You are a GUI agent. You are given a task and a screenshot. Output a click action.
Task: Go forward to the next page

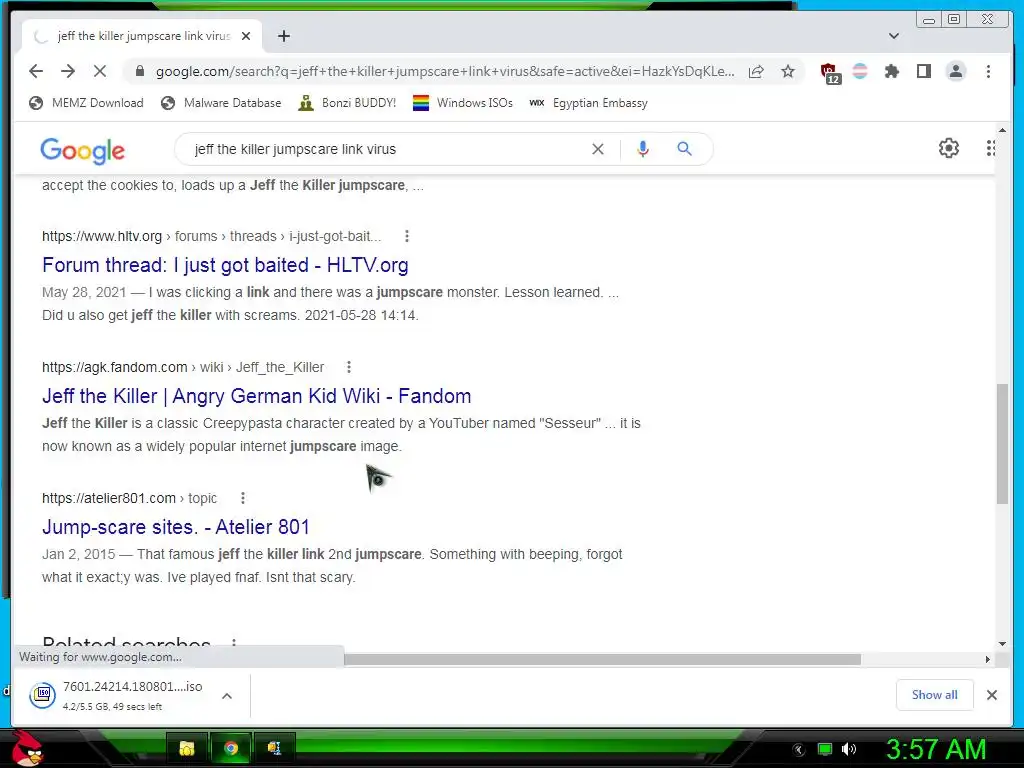tap(68, 71)
